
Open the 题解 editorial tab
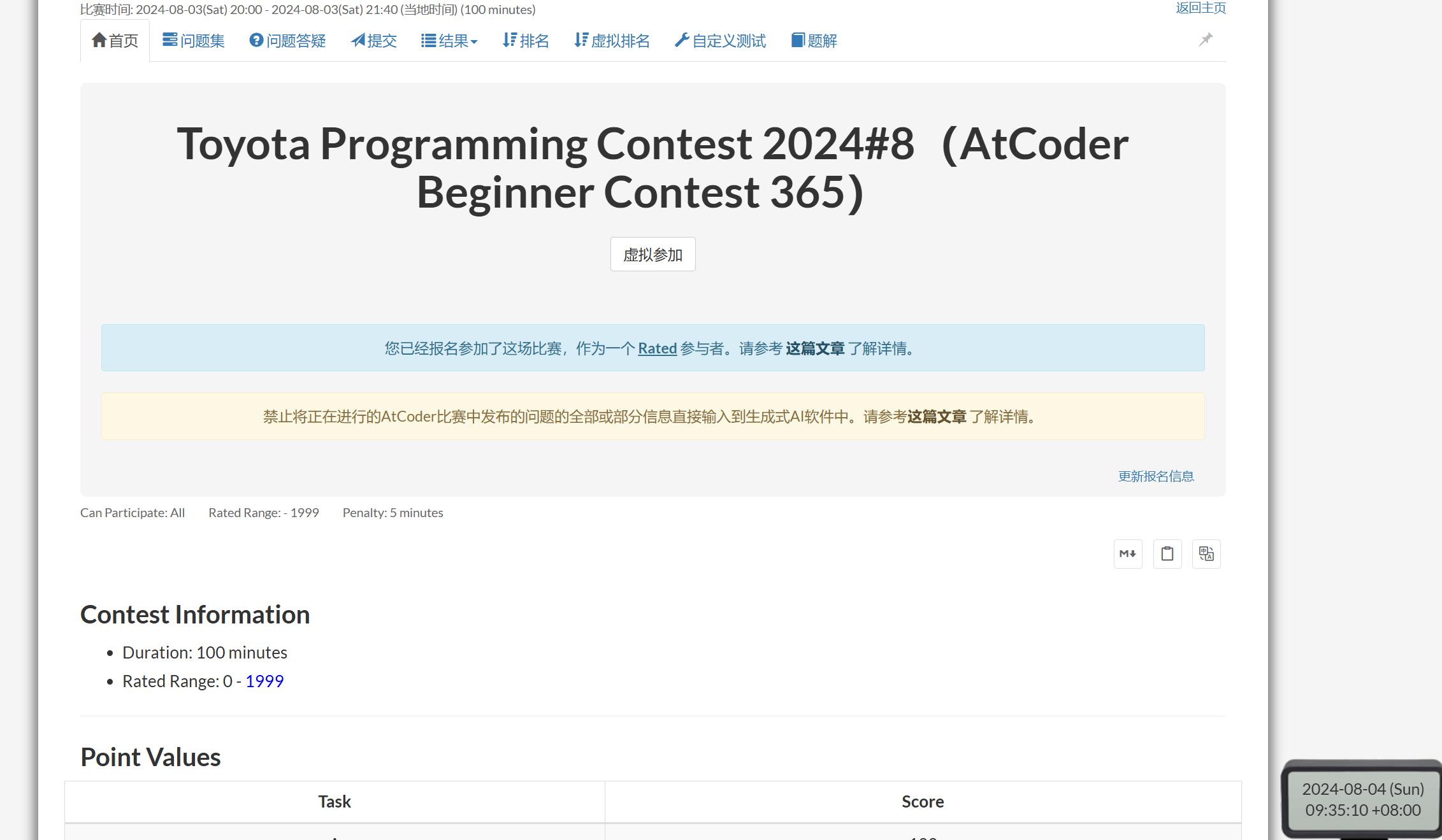pos(814,41)
